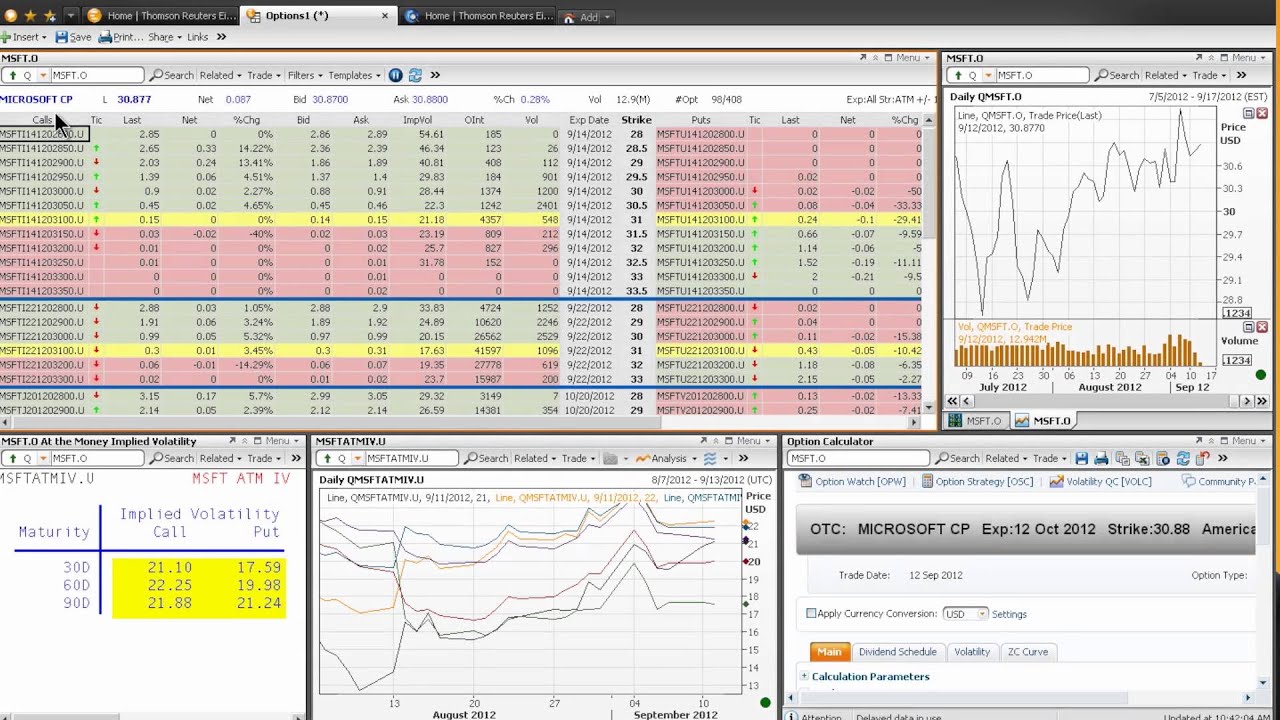
Task: Close the volume chart legend box
Action: 1262,327
